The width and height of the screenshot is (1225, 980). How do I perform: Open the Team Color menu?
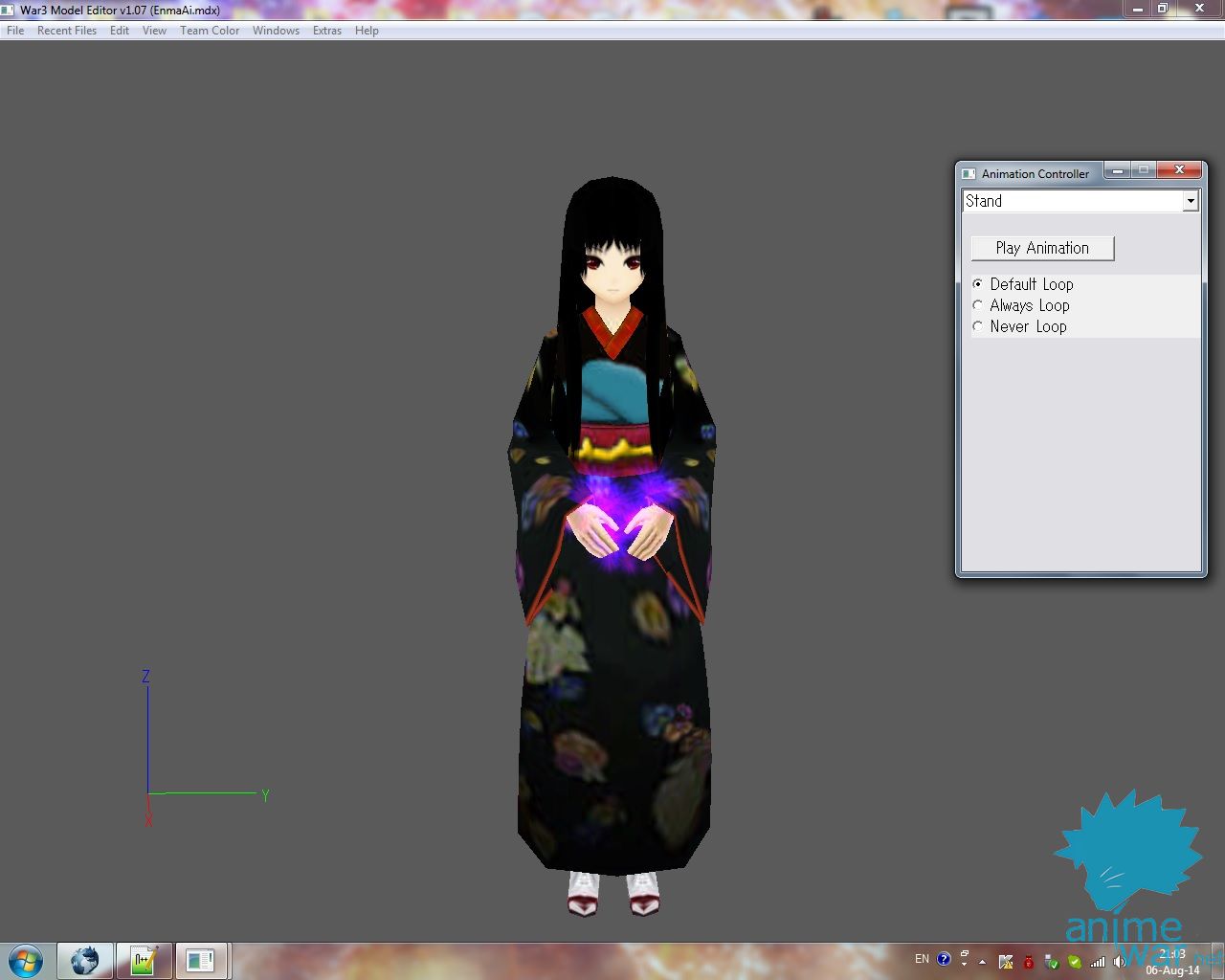pyautogui.click(x=210, y=31)
